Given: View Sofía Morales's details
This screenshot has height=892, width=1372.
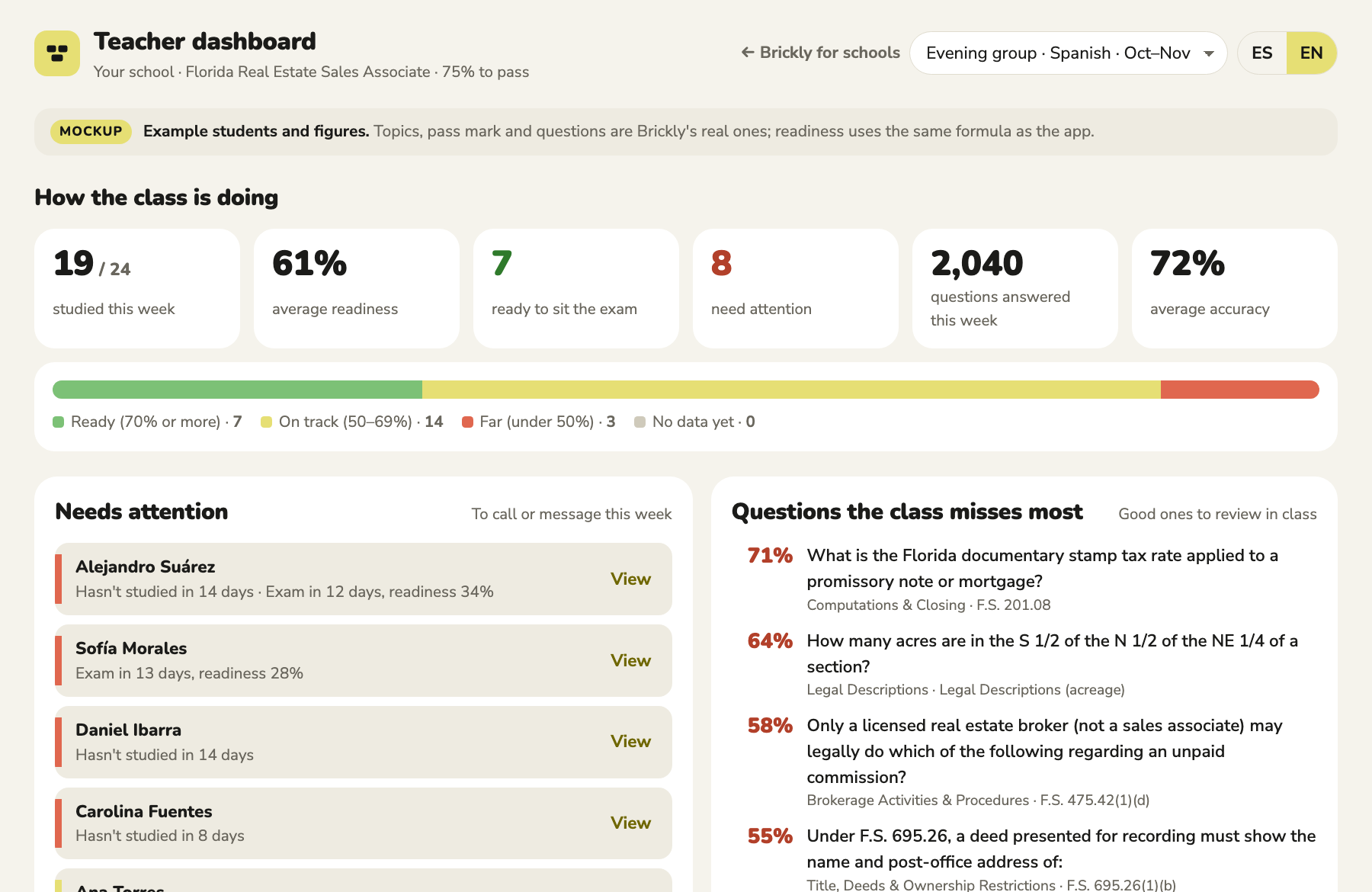Looking at the screenshot, I should tap(630, 661).
